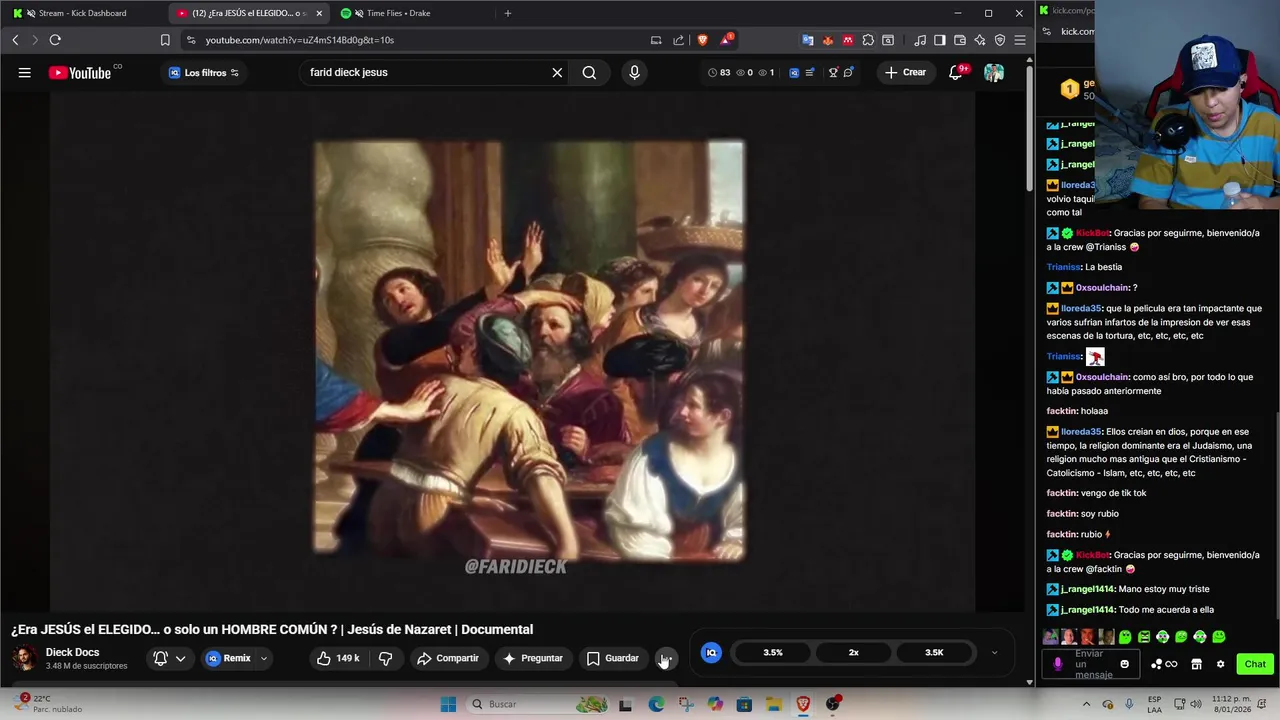Save the video with Guardar

point(612,658)
